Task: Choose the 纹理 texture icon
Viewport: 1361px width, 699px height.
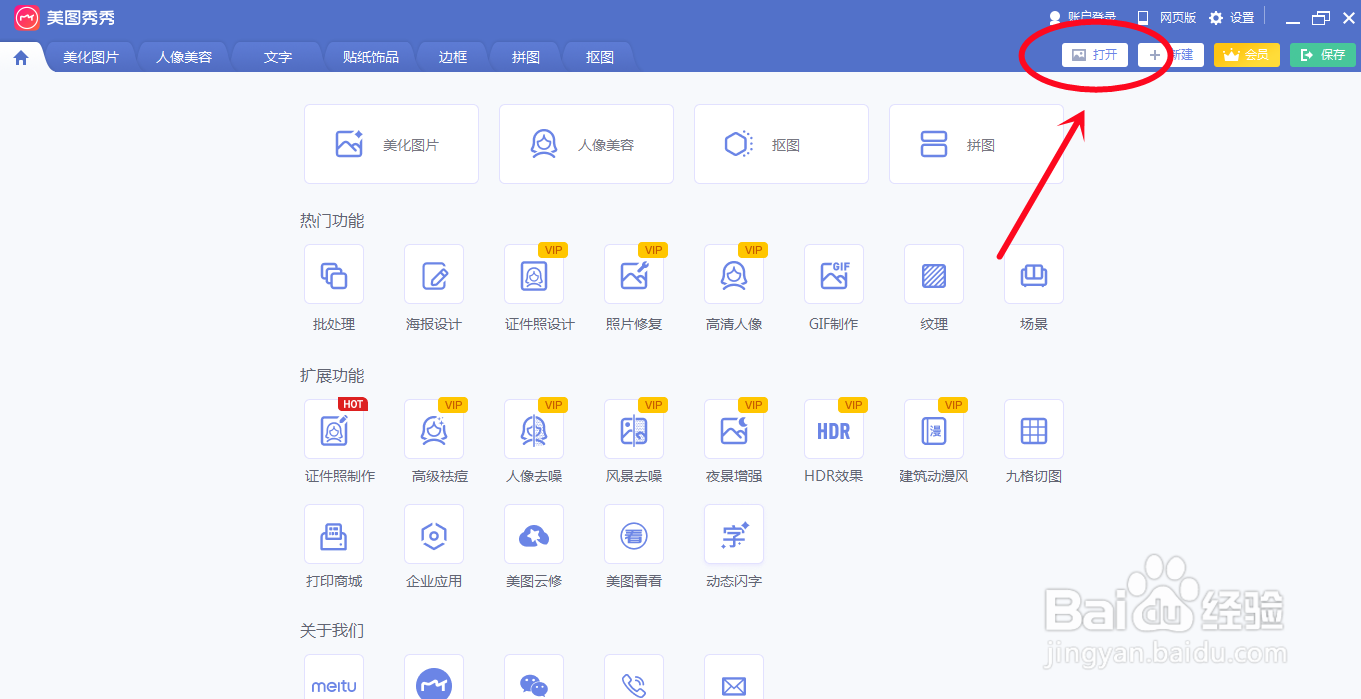Action: click(x=934, y=274)
